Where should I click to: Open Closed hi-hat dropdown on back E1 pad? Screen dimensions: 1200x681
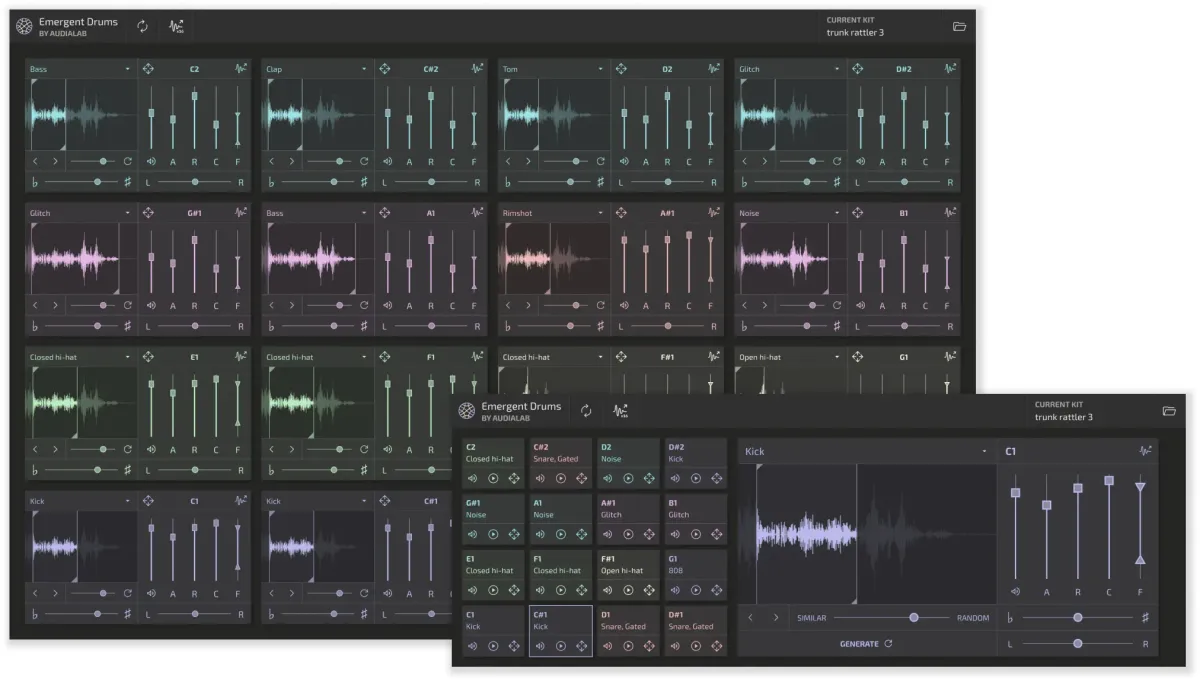point(81,357)
